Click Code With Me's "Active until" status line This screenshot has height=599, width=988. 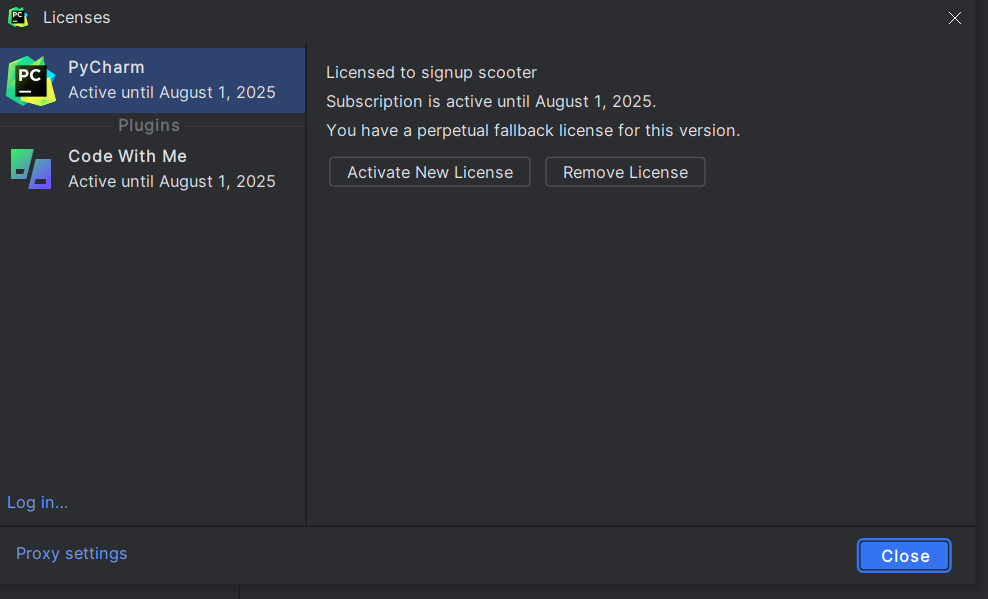171,182
